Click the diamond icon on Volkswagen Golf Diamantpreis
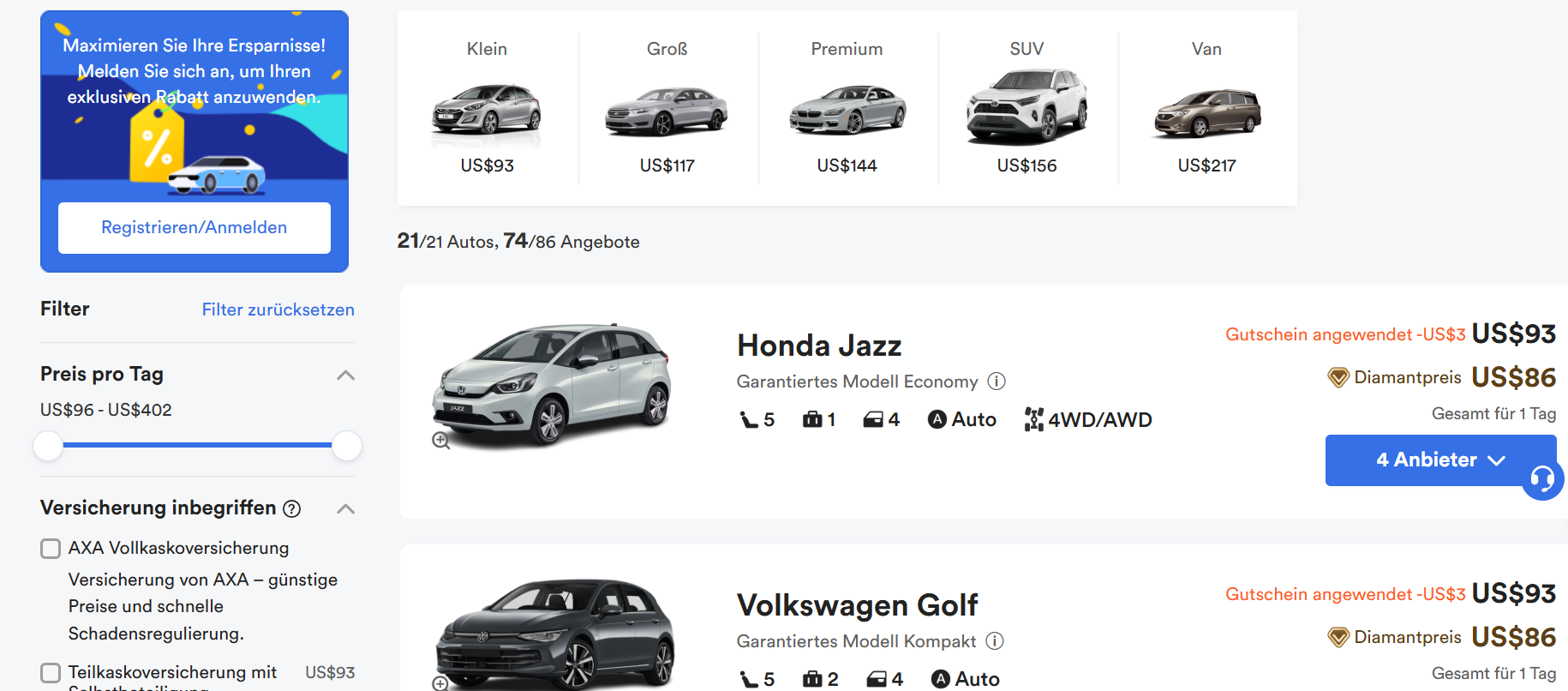The image size is (1568, 691). click(x=1338, y=637)
